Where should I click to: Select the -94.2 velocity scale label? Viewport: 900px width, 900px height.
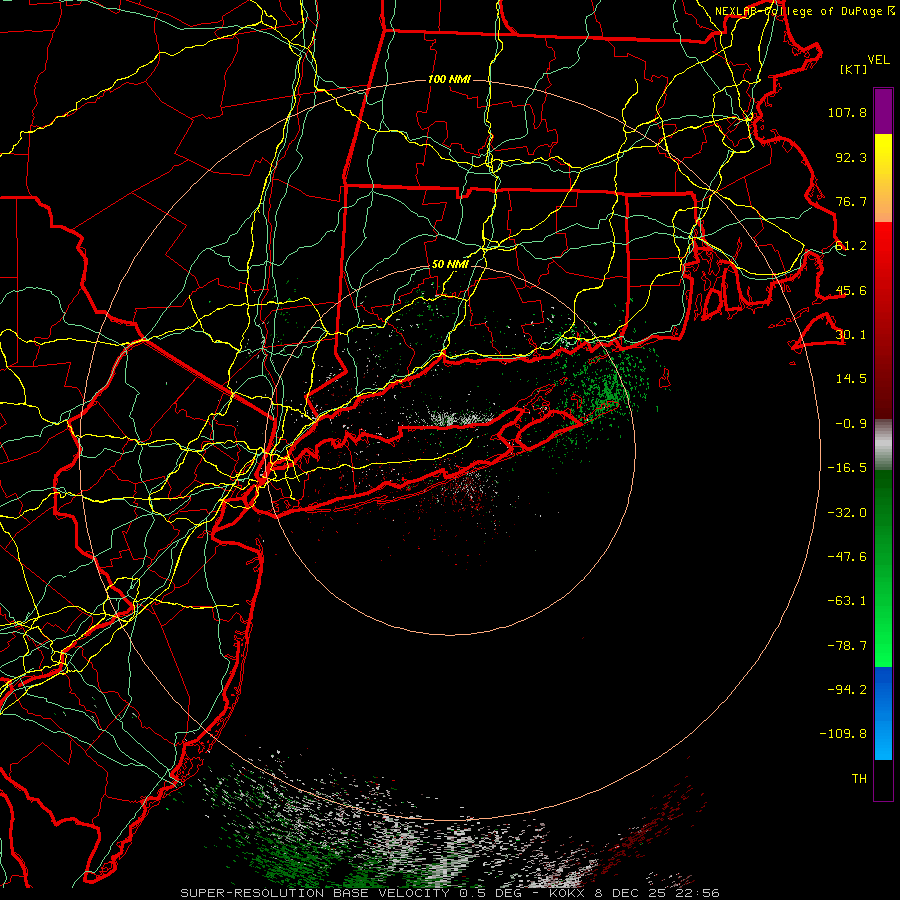(x=847, y=690)
